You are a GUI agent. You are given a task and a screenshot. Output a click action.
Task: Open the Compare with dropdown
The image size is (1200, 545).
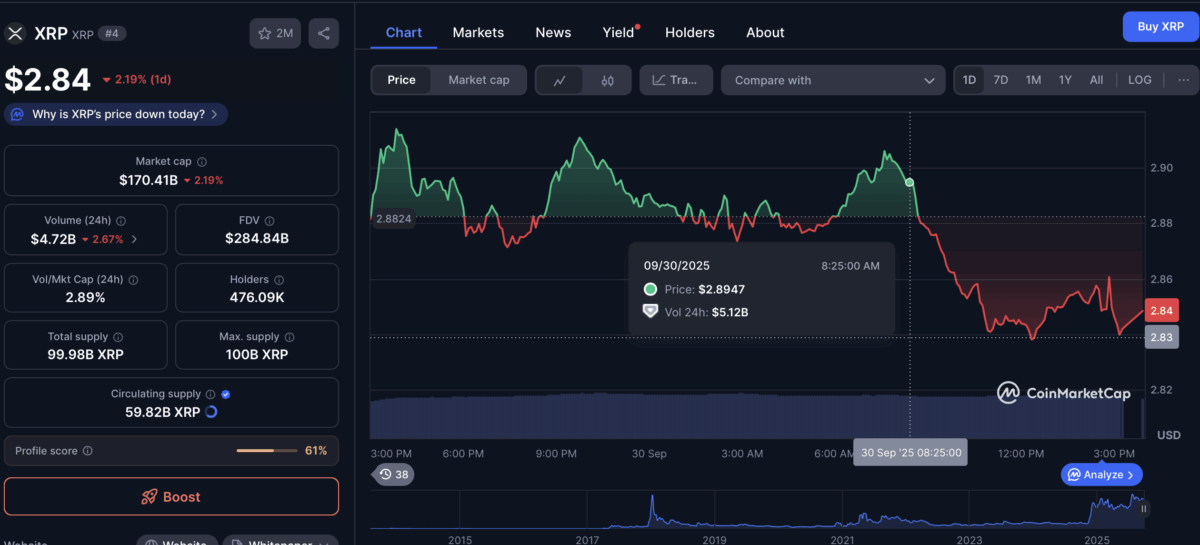coord(833,80)
